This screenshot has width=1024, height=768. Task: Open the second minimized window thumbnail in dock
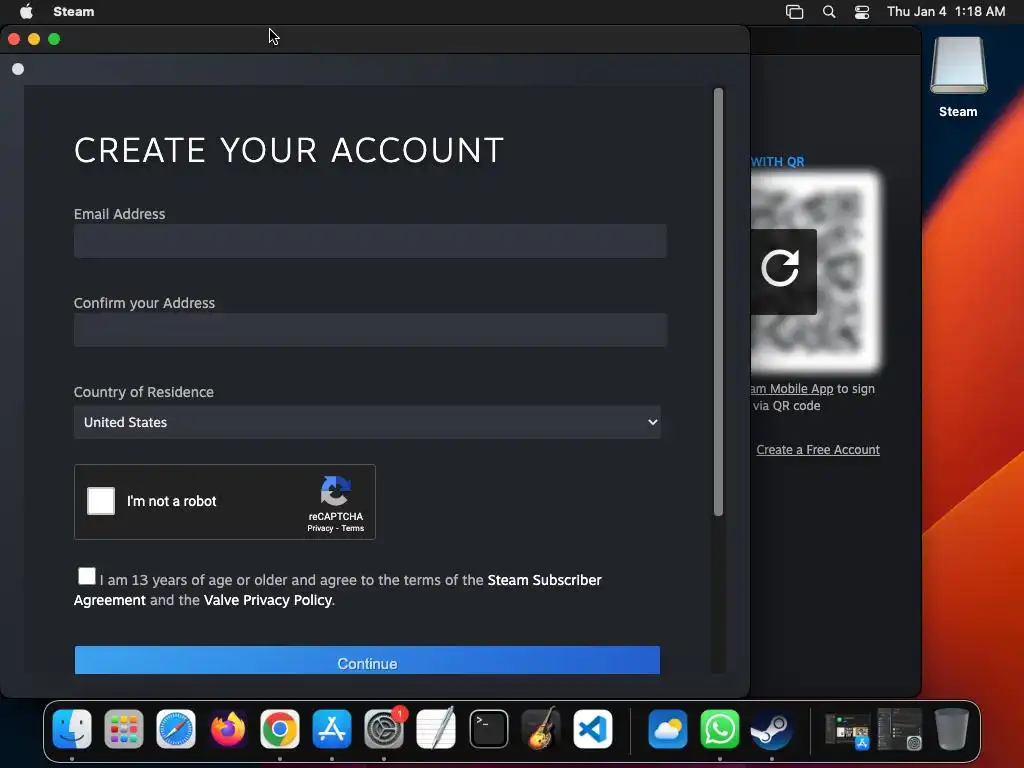click(899, 729)
